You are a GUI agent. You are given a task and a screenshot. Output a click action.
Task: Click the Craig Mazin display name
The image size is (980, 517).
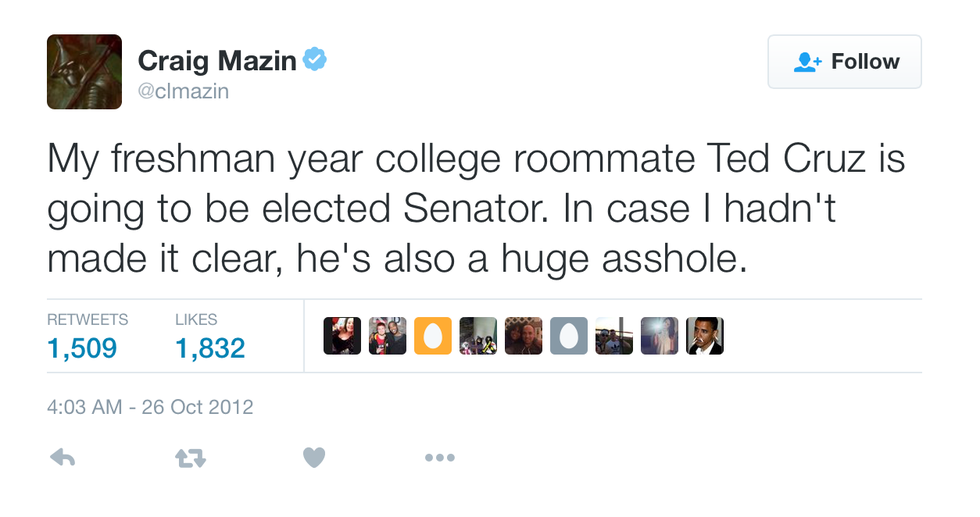pos(217,60)
